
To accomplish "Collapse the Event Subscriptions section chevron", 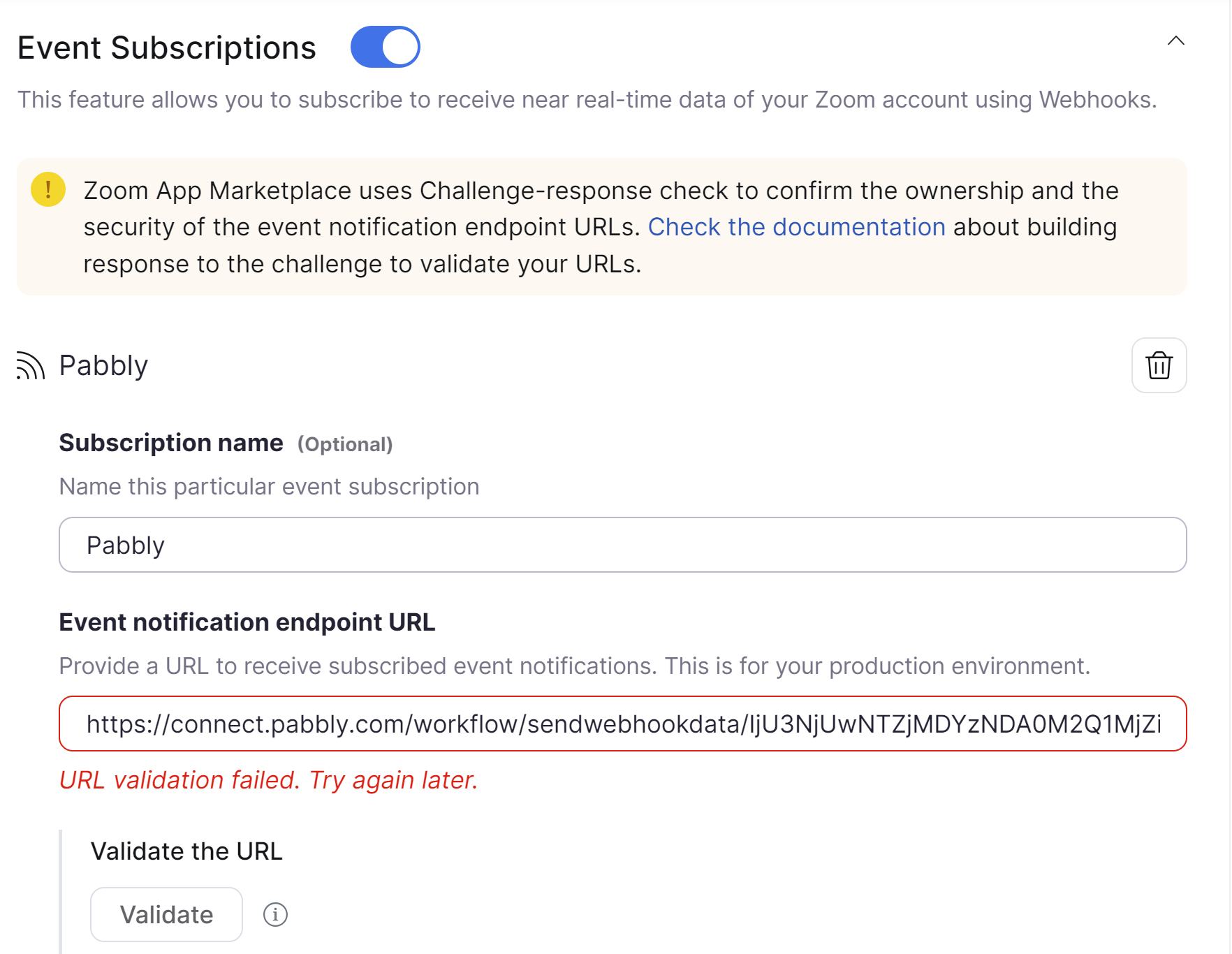I will click(x=1176, y=41).
